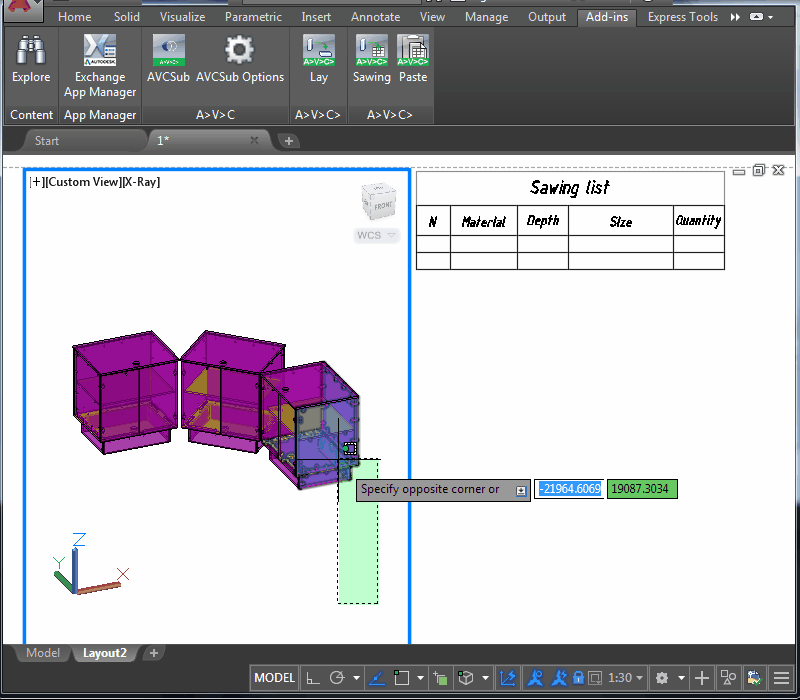This screenshot has height=700, width=800.
Task: Open the status bar customization menu
Action: pyautogui.click(x=781, y=678)
